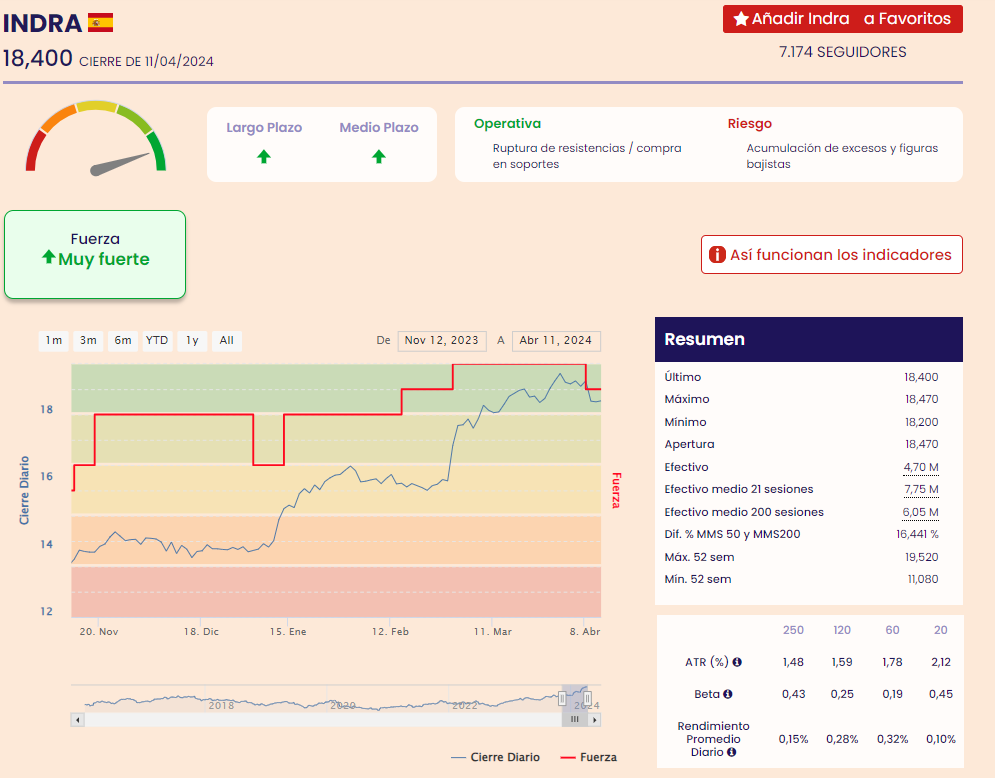Select the 1m chart range

tap(54, 341)
